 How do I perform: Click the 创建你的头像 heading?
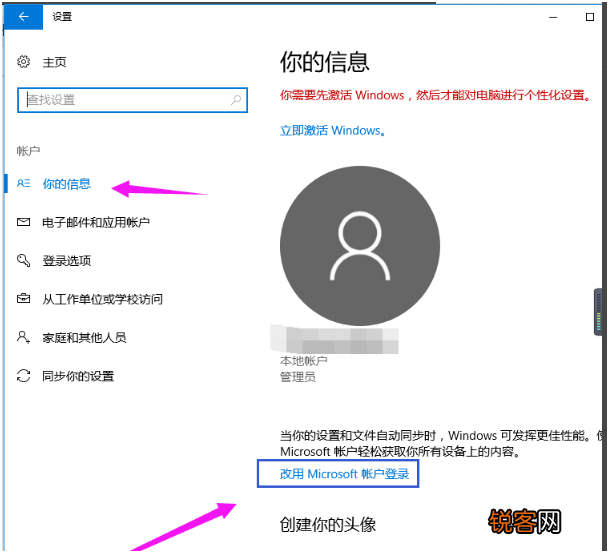tap(328, 525)
